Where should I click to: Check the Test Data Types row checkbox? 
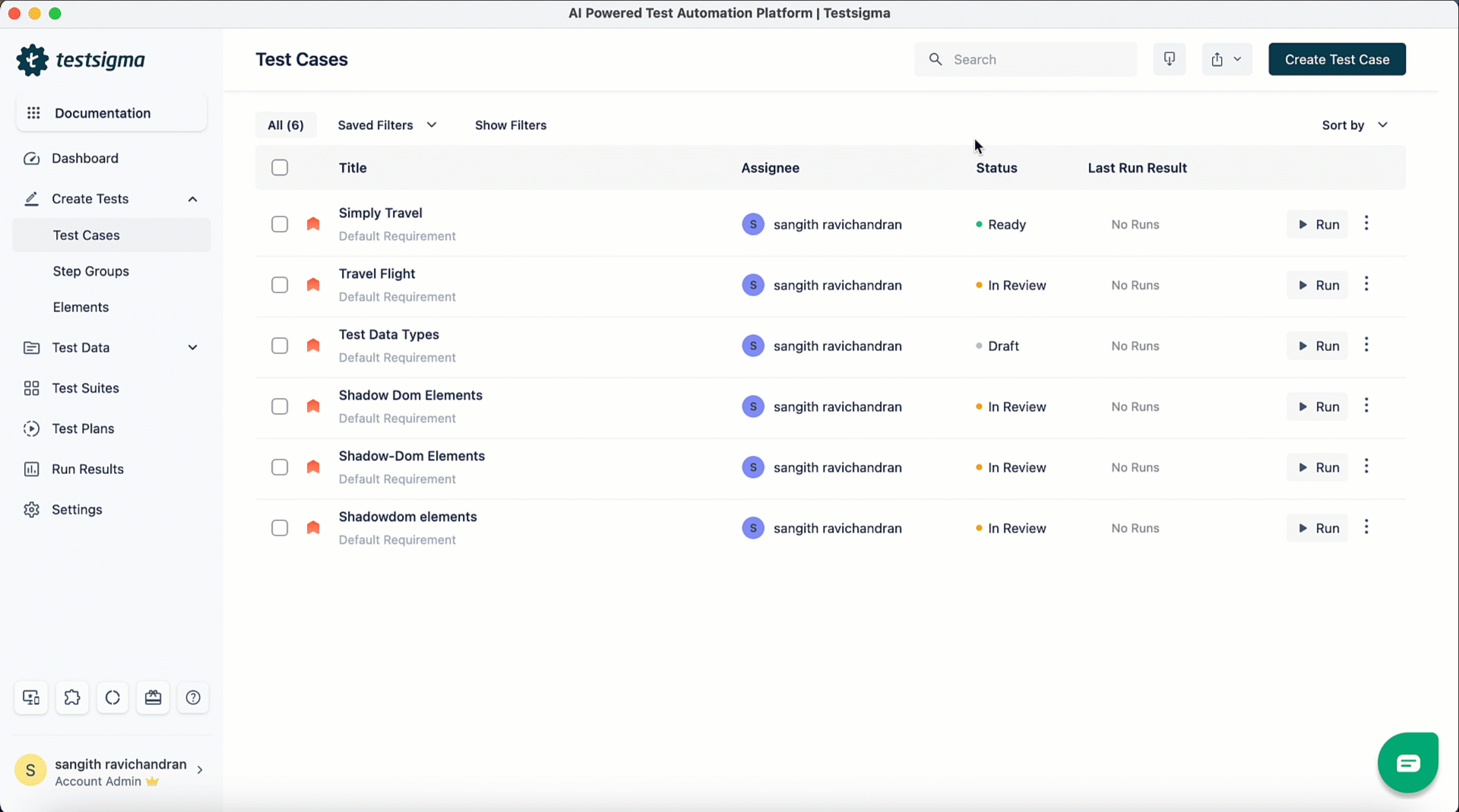(280, 346)
